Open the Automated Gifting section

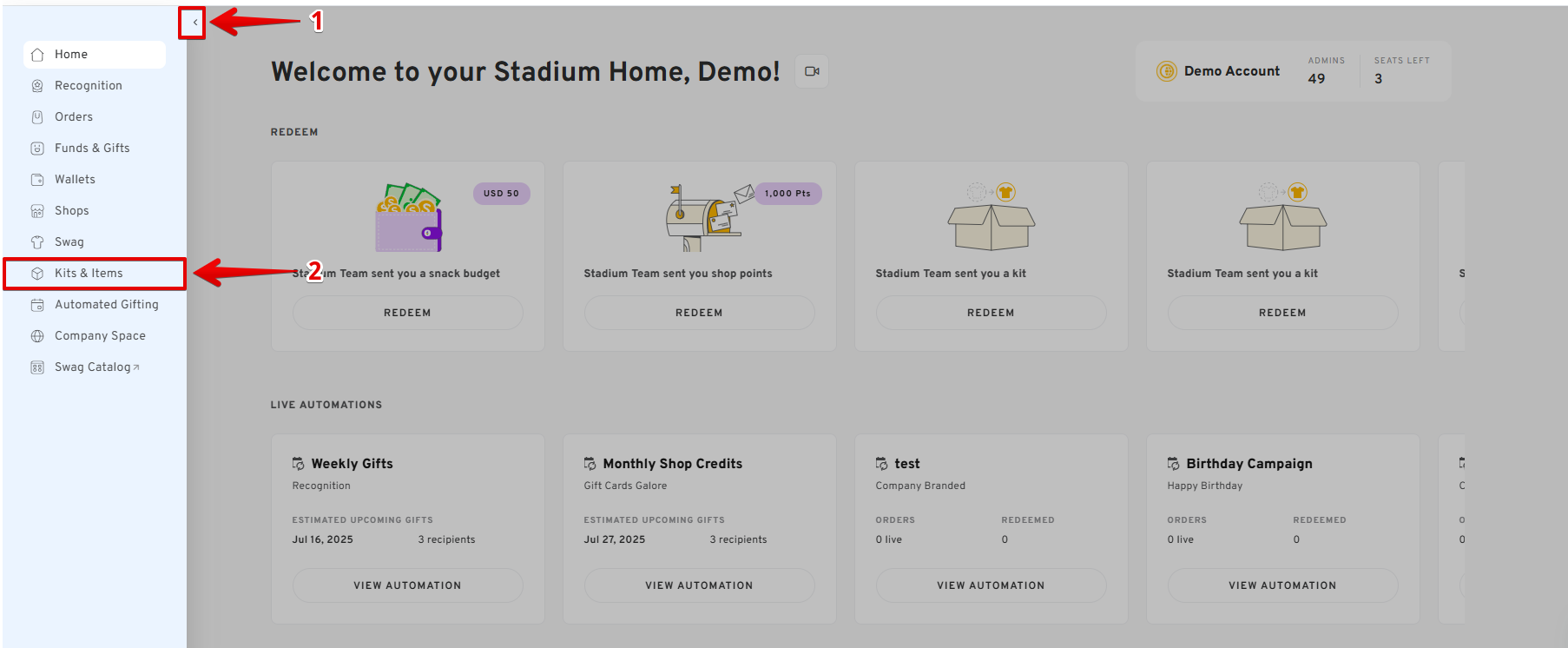pyautogui.click(x=106, y=305)
